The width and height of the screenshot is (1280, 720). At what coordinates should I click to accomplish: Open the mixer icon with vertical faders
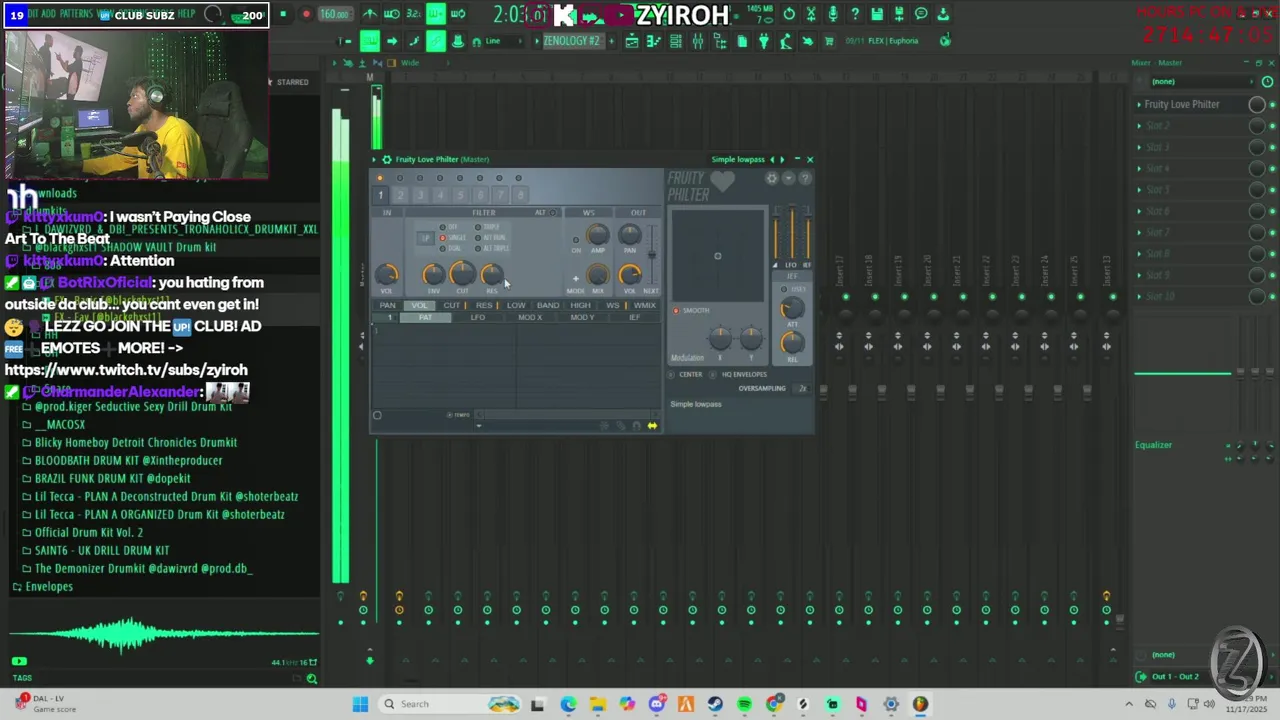(698, 41)
